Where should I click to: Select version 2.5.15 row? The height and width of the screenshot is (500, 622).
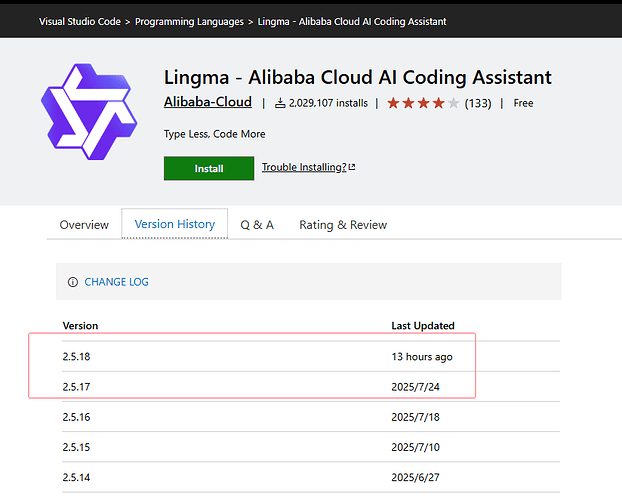[311, 447]
